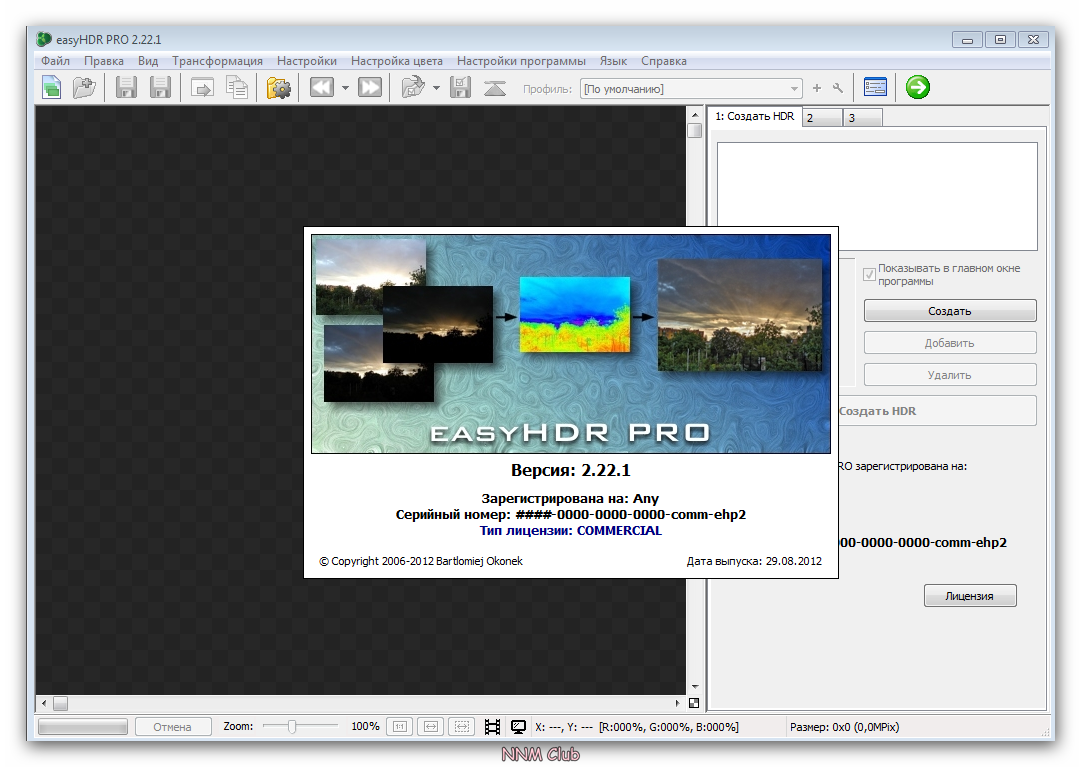Click the new HDR project icon
Viewport: 1081px width, 767px height.
click(x=52, y=88)
